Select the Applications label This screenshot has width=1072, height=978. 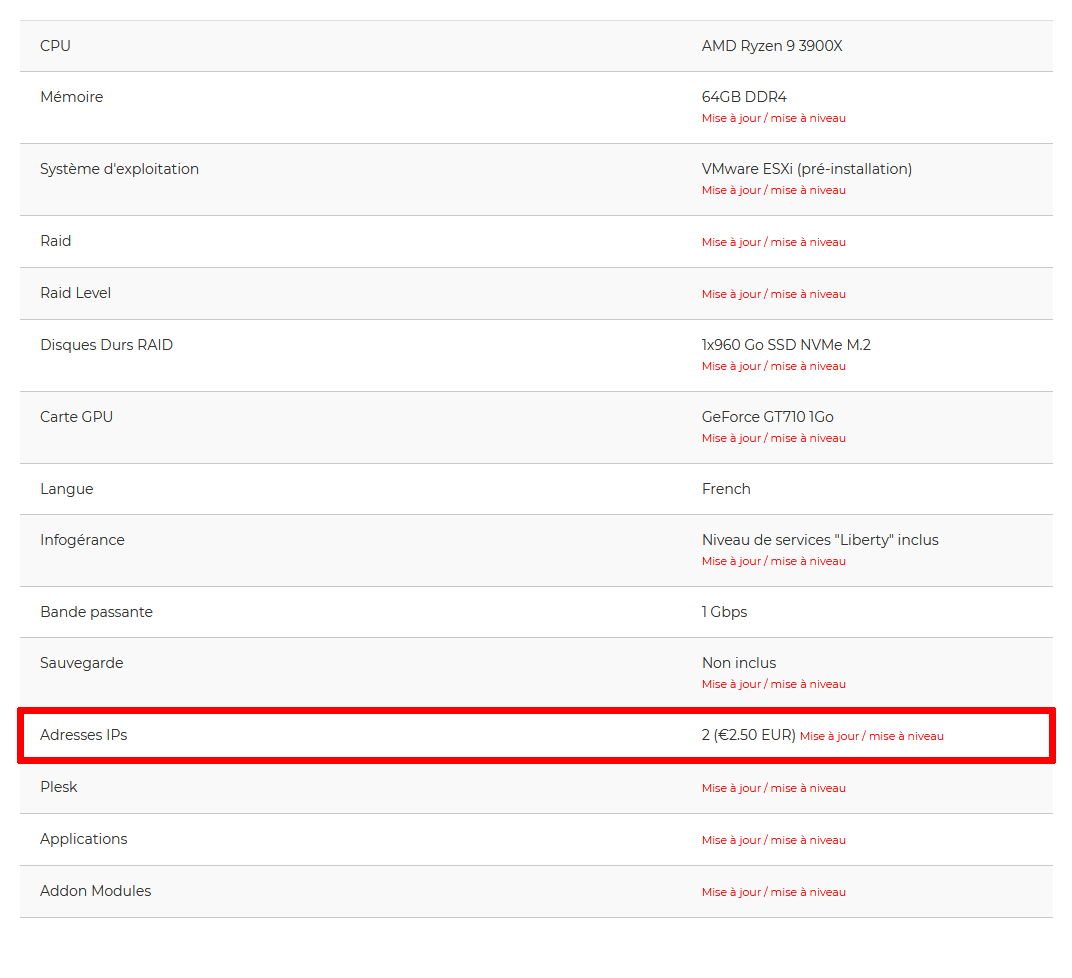83,839
